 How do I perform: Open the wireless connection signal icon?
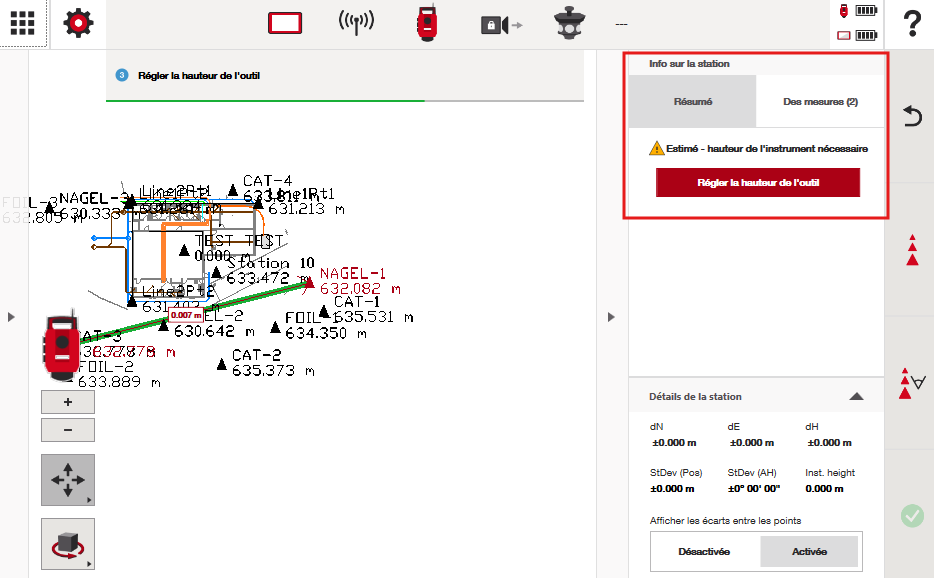pos(357,24)
